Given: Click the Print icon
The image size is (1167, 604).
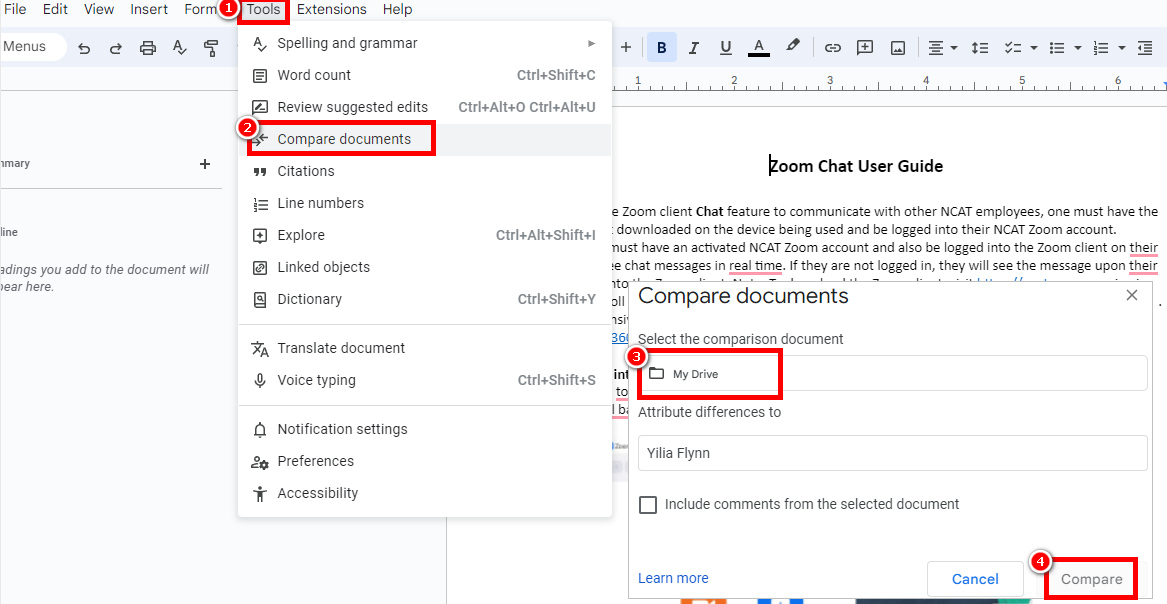Looking at the screenshot, I should pyautogui.click(x=148, y=47).
